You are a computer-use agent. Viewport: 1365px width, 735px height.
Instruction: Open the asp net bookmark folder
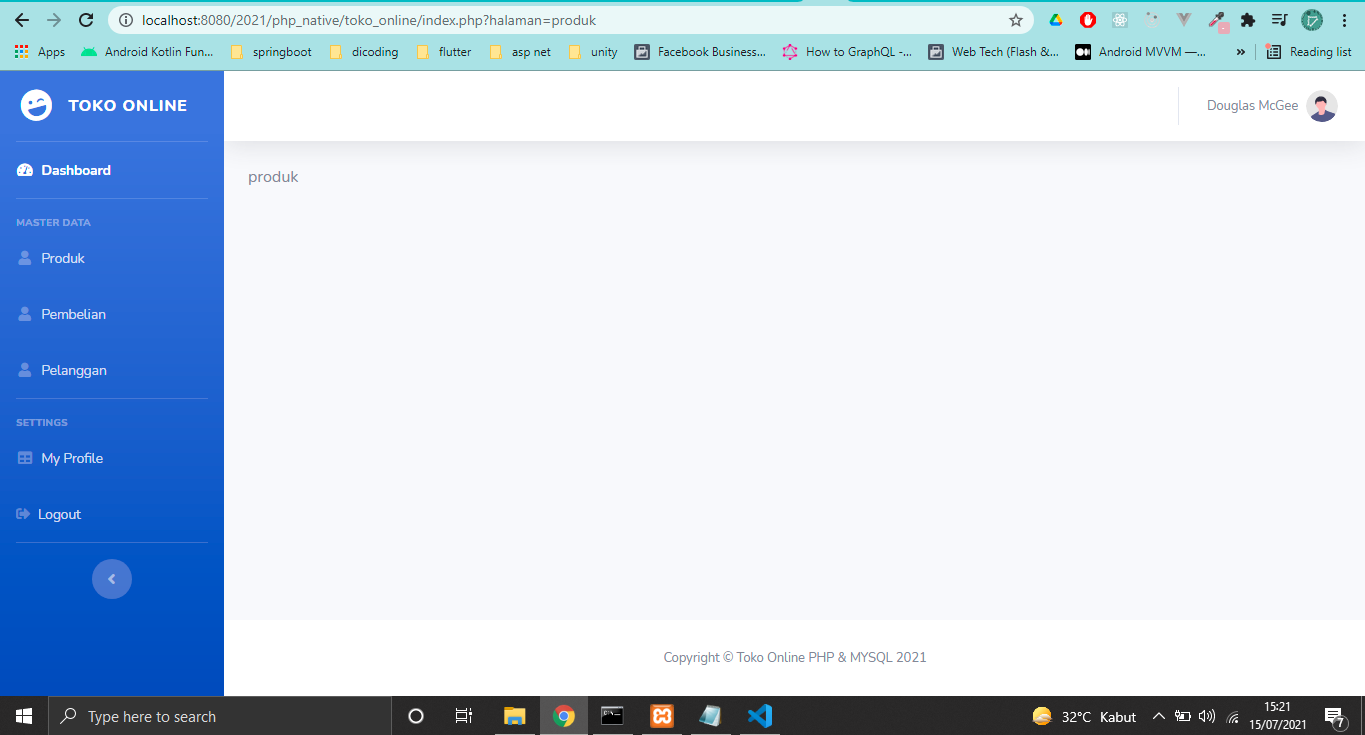tap(520, 52)
